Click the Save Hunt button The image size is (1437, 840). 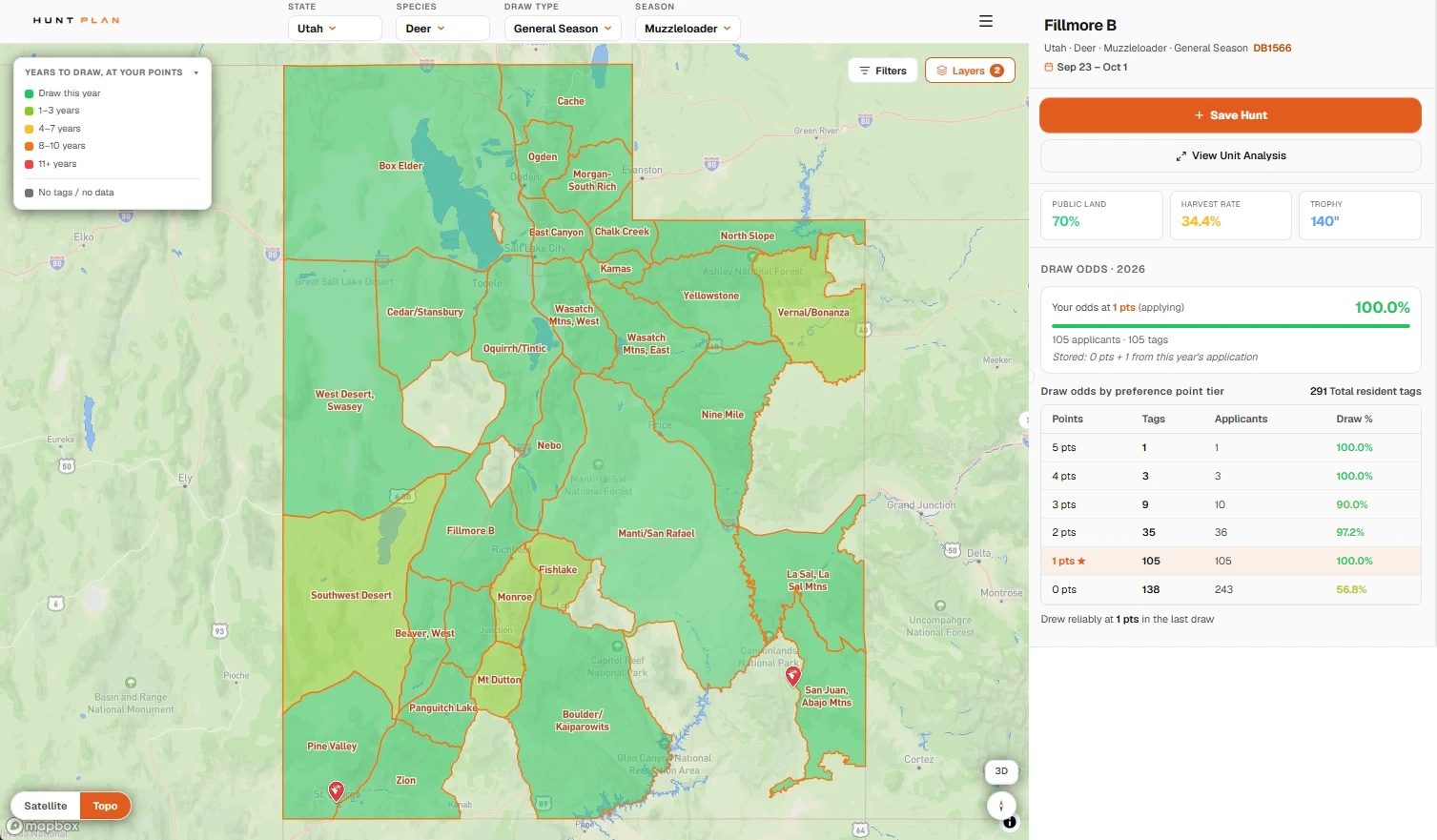[1230, 115]
